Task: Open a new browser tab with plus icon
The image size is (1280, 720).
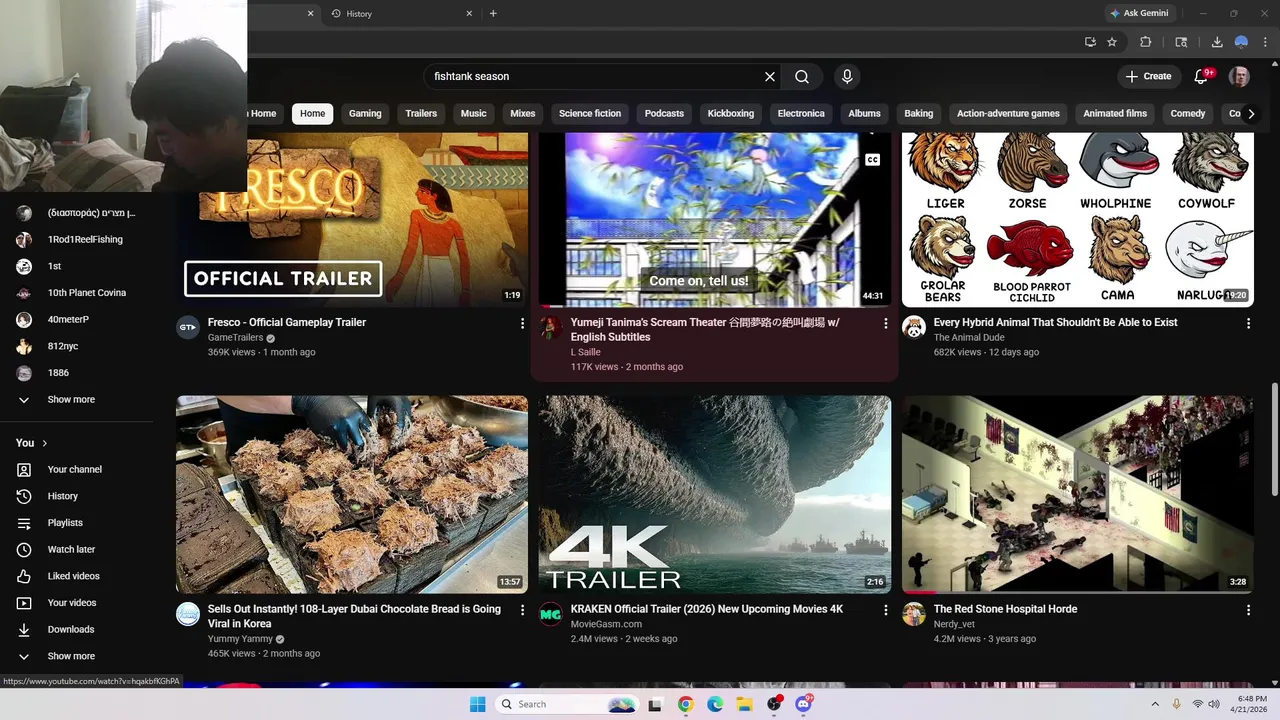Action: (x=493, y=13)
